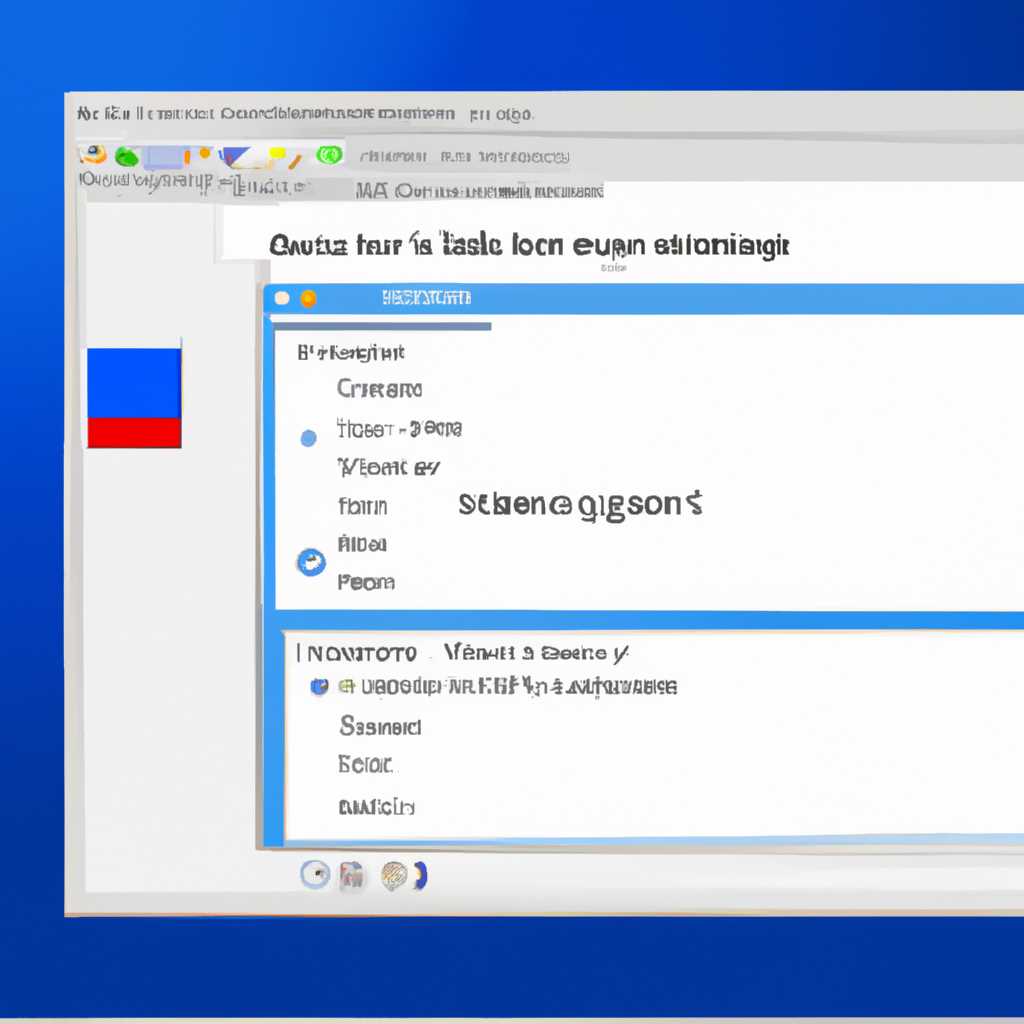The image size is (1024, 1024).
Task: Click the gray-blue progress bar under inner title bar
Action: click(x=381, y=326)
